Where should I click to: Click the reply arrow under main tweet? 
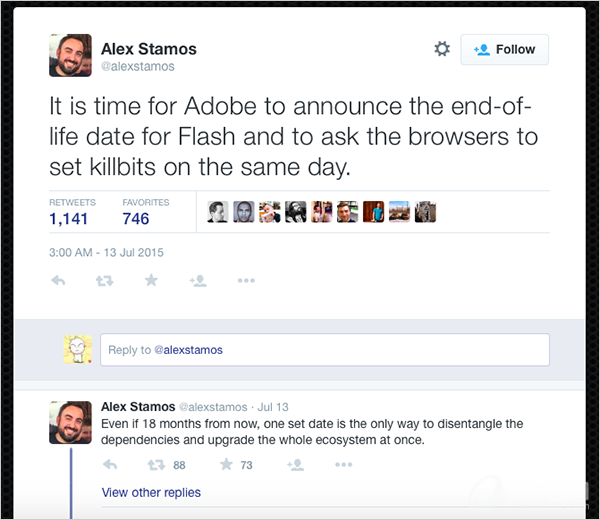58,281
